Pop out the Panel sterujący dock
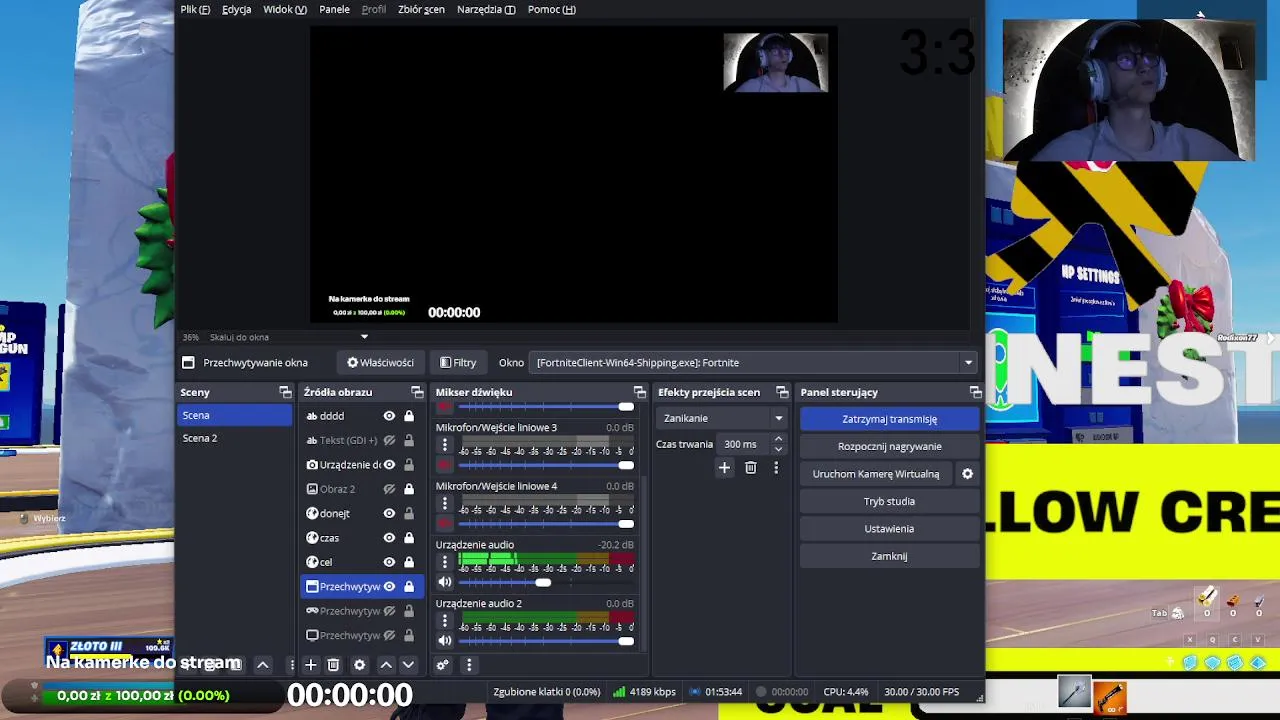 (975, 392)
